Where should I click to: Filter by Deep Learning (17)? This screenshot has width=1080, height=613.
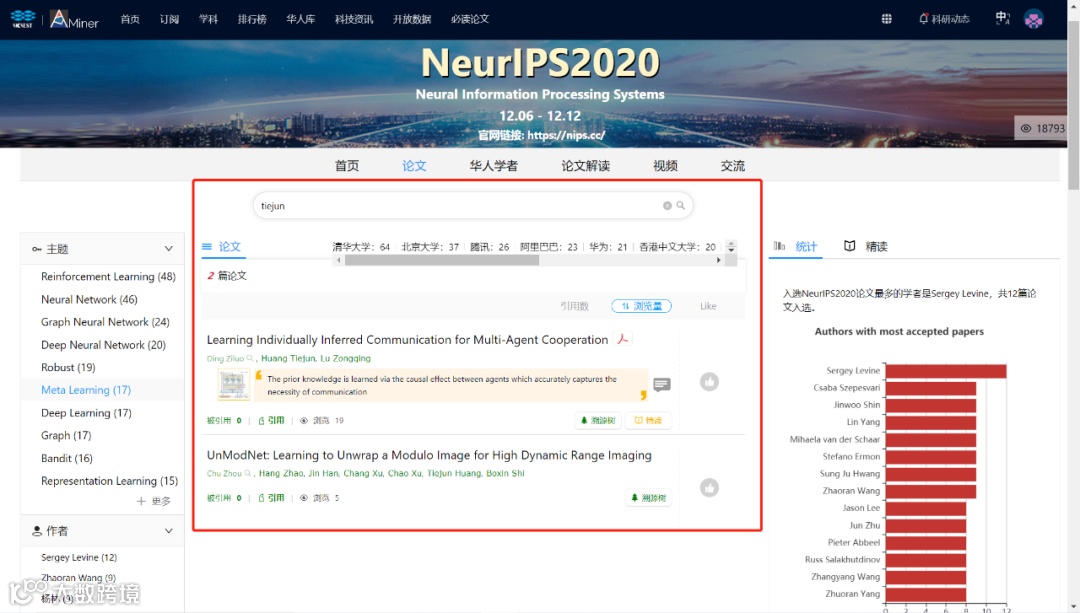pos(86,413)
